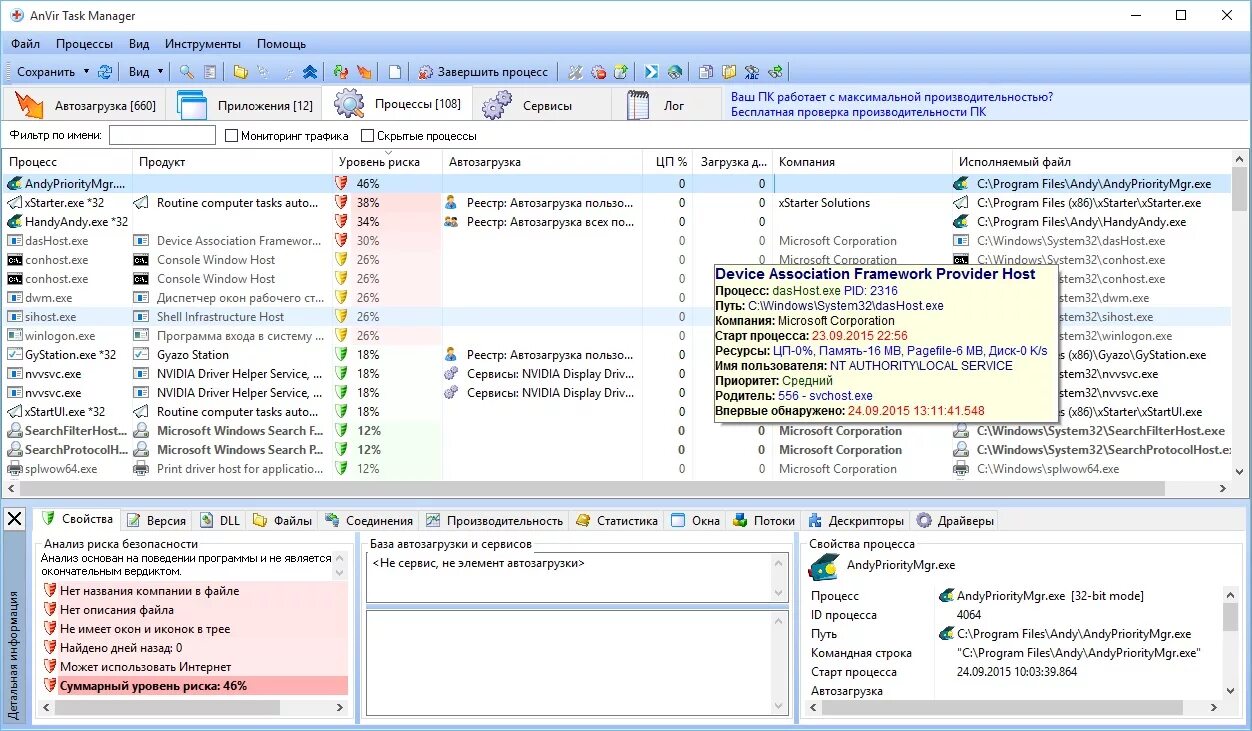Viewport: 1252px width, 731px height.
Task: Open the Помощь menu
Action: click(x=281, y=44)
